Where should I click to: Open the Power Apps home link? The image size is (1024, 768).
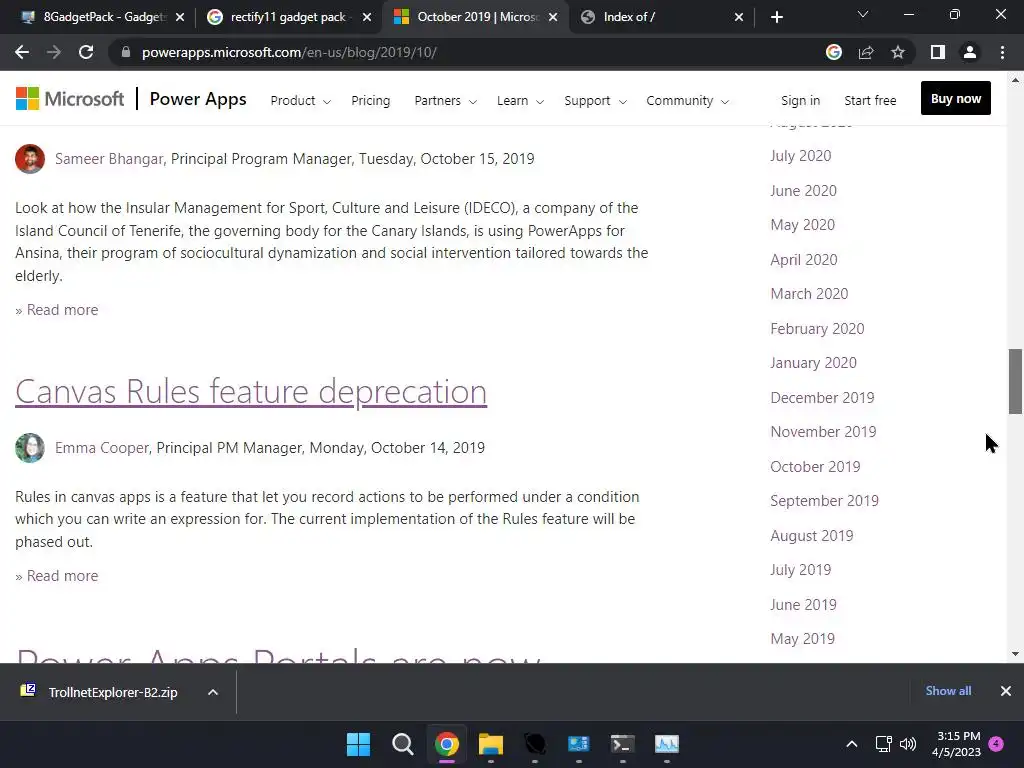coord(198,99)
